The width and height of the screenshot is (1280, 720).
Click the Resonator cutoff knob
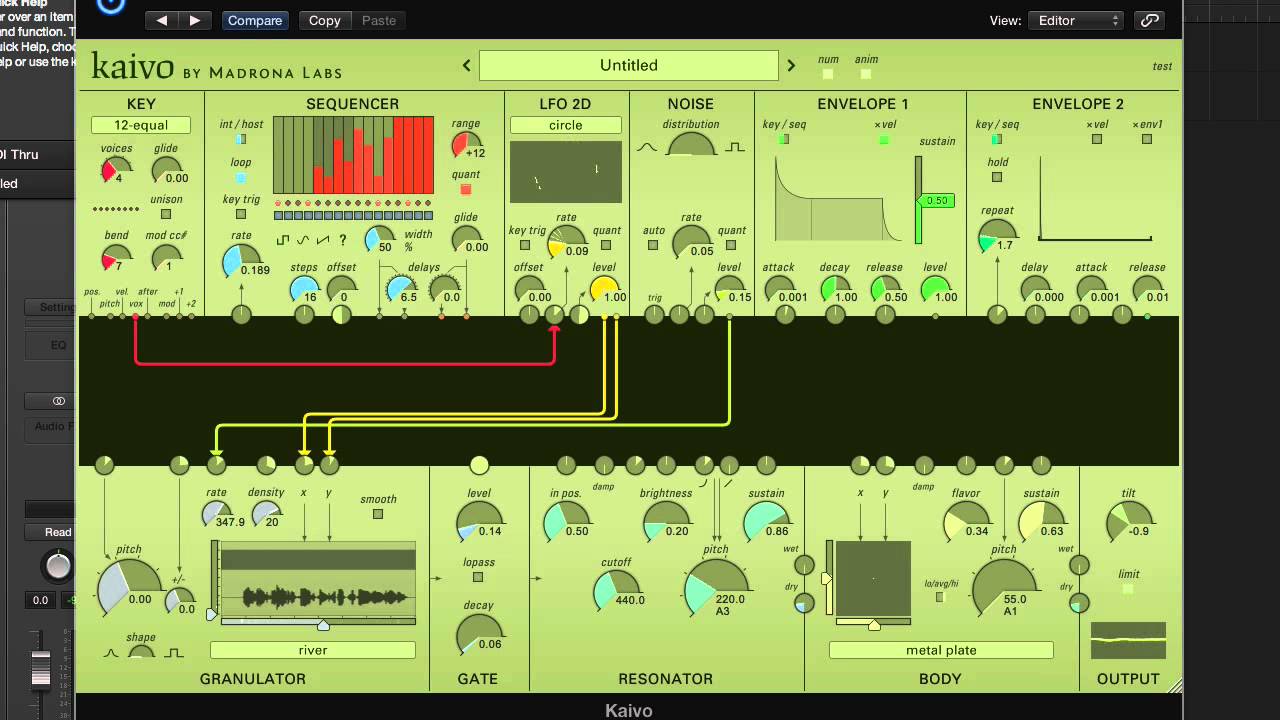click(x=616, y=590)
